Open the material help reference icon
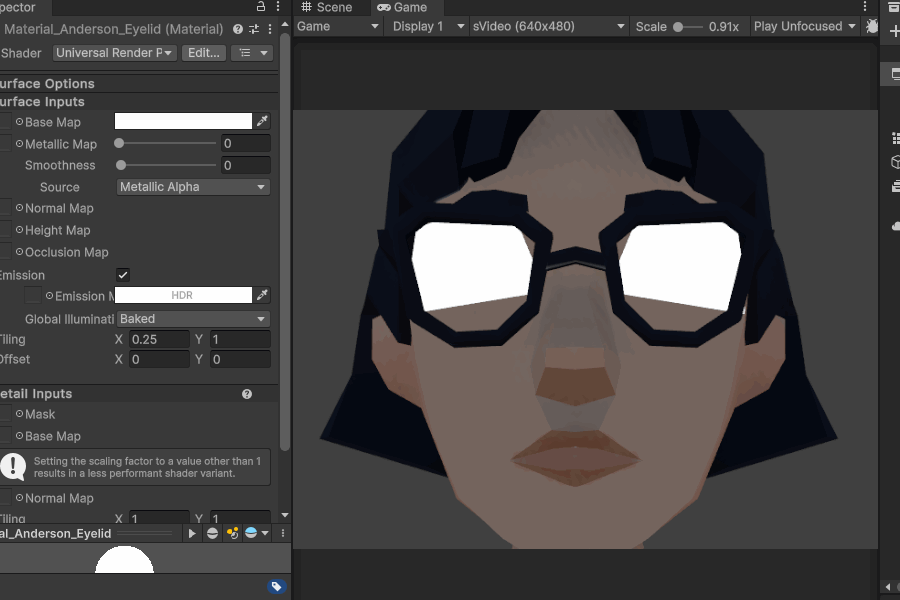This screenshot has height=600, width=900. [x=238, y=30]
